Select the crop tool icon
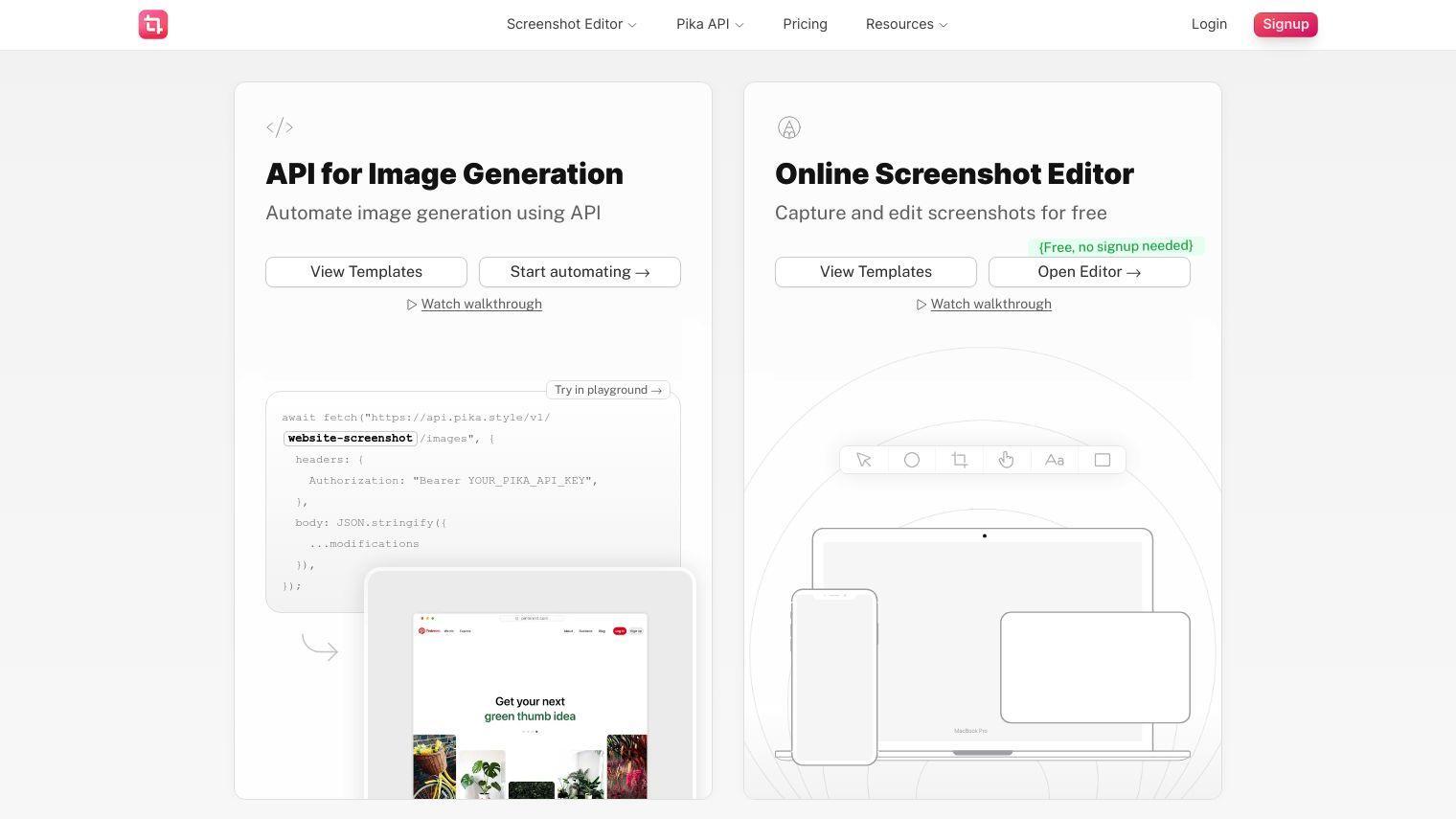Image resolution: width=1456 pixels, height=819 pixels. tap(960, 460)
